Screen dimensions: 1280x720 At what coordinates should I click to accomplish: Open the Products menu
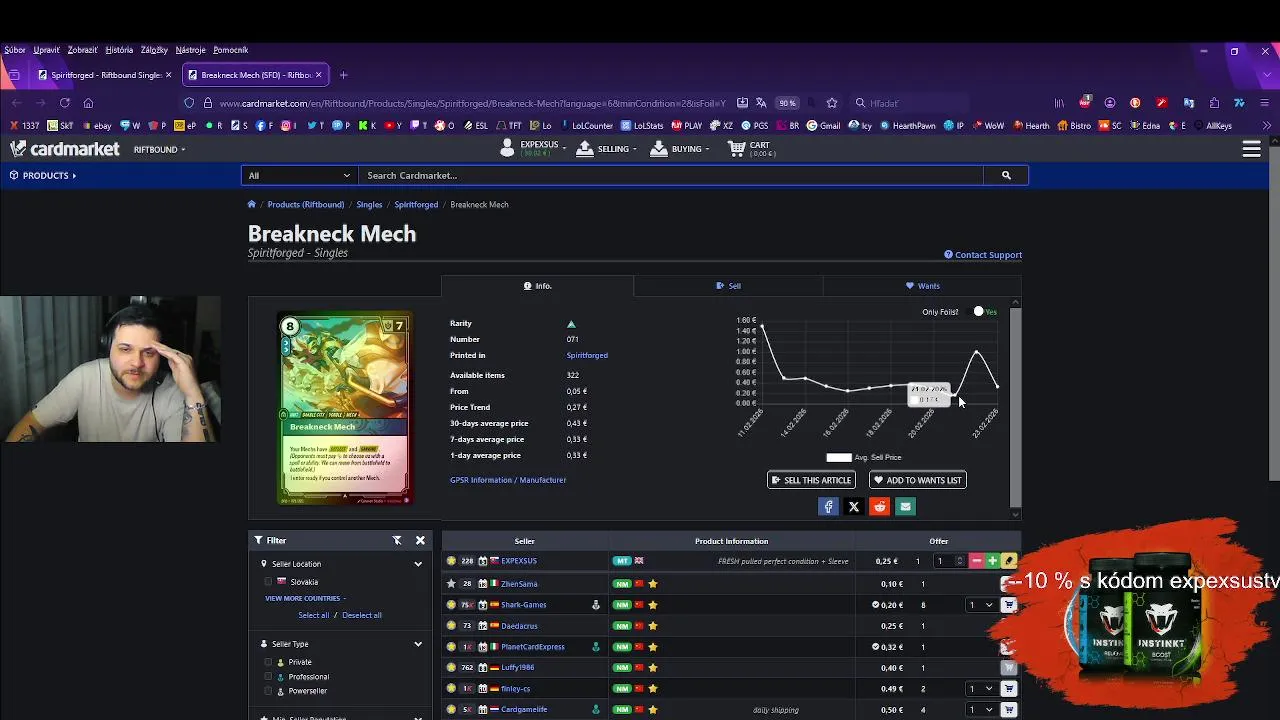[x=43, y=175]
